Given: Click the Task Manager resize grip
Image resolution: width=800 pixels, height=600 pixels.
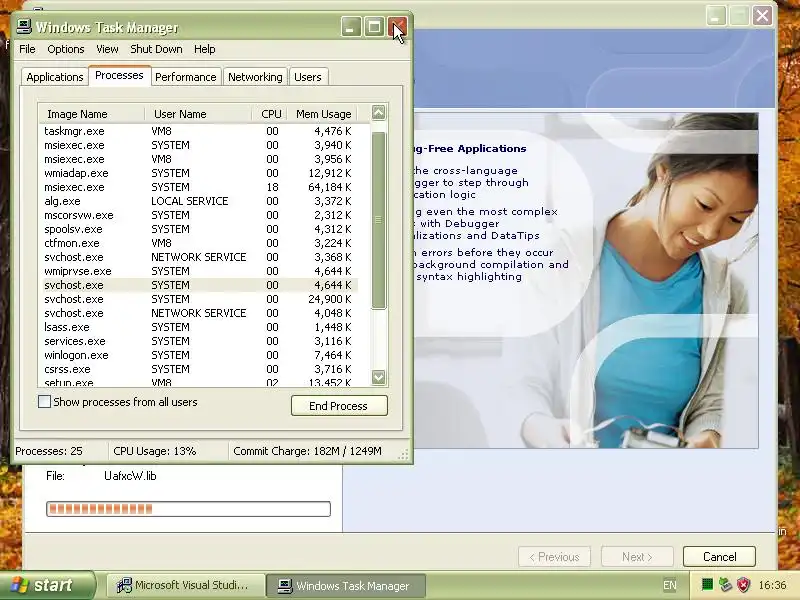Looking at the screenshot, I should 404,455.
